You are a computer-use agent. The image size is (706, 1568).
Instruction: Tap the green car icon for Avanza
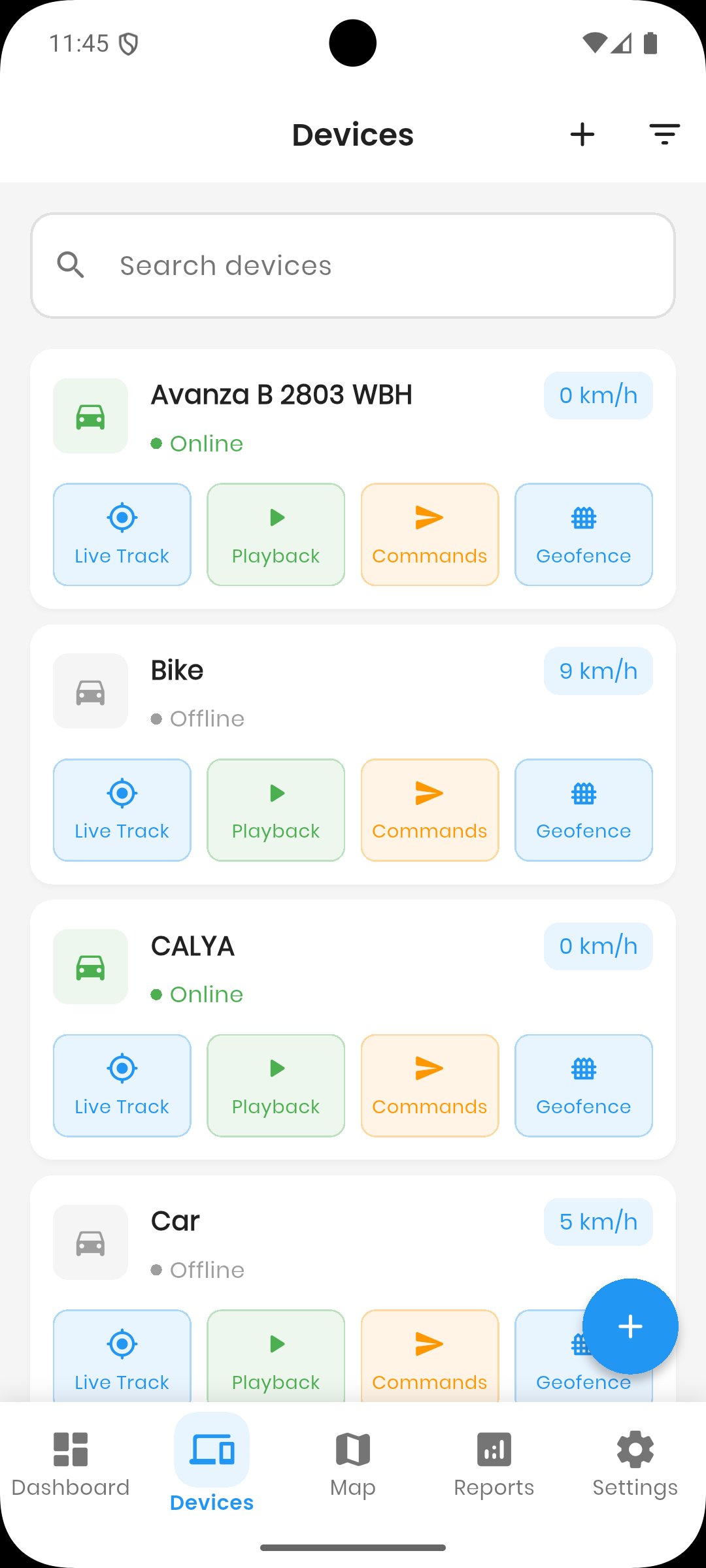90,416
